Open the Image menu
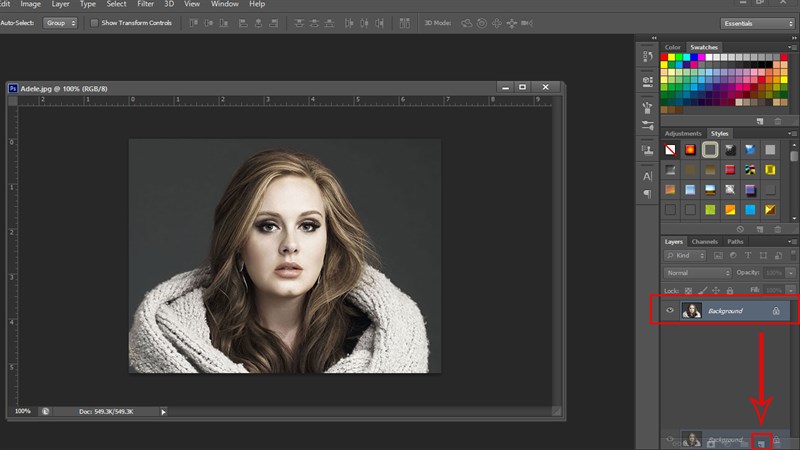The width and height of the screenshot is (800, 450). click(30, 4)
